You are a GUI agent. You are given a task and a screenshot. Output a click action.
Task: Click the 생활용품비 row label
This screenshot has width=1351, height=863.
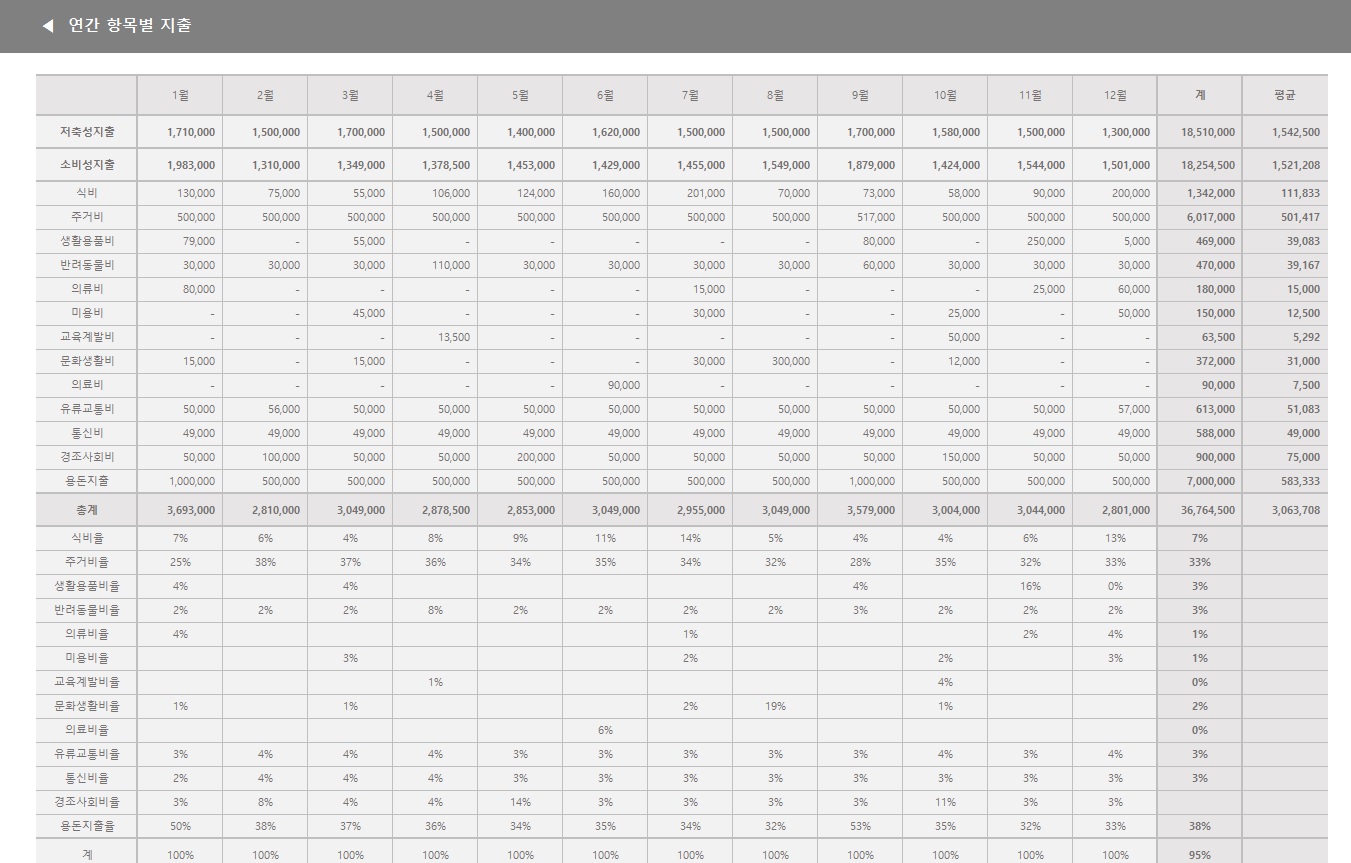click(87, 240)
